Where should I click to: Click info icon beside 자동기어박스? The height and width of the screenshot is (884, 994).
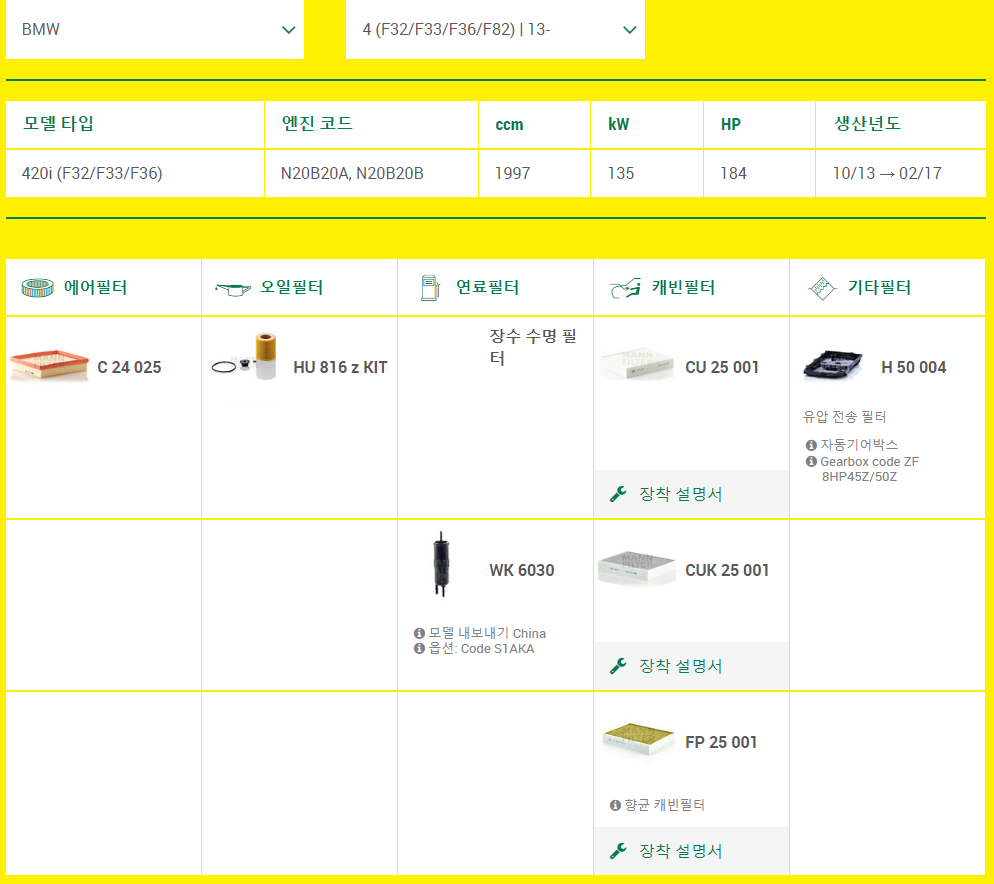(x=811, y=445)
